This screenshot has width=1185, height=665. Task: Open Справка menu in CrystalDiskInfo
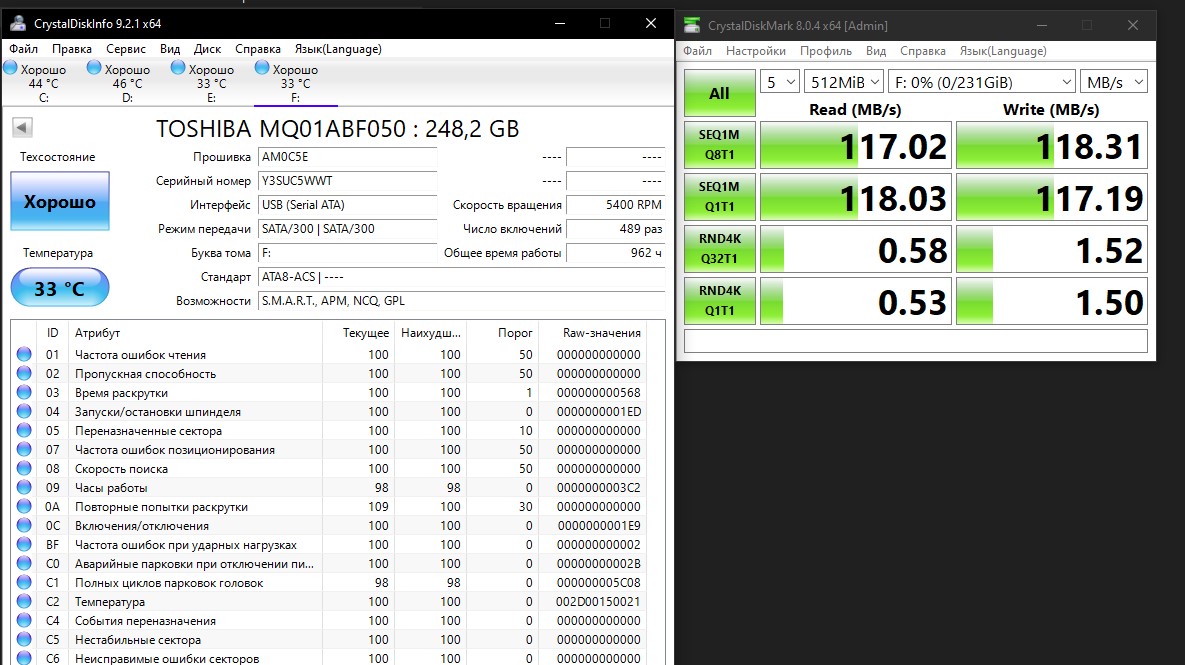click(x=258, y=48)
